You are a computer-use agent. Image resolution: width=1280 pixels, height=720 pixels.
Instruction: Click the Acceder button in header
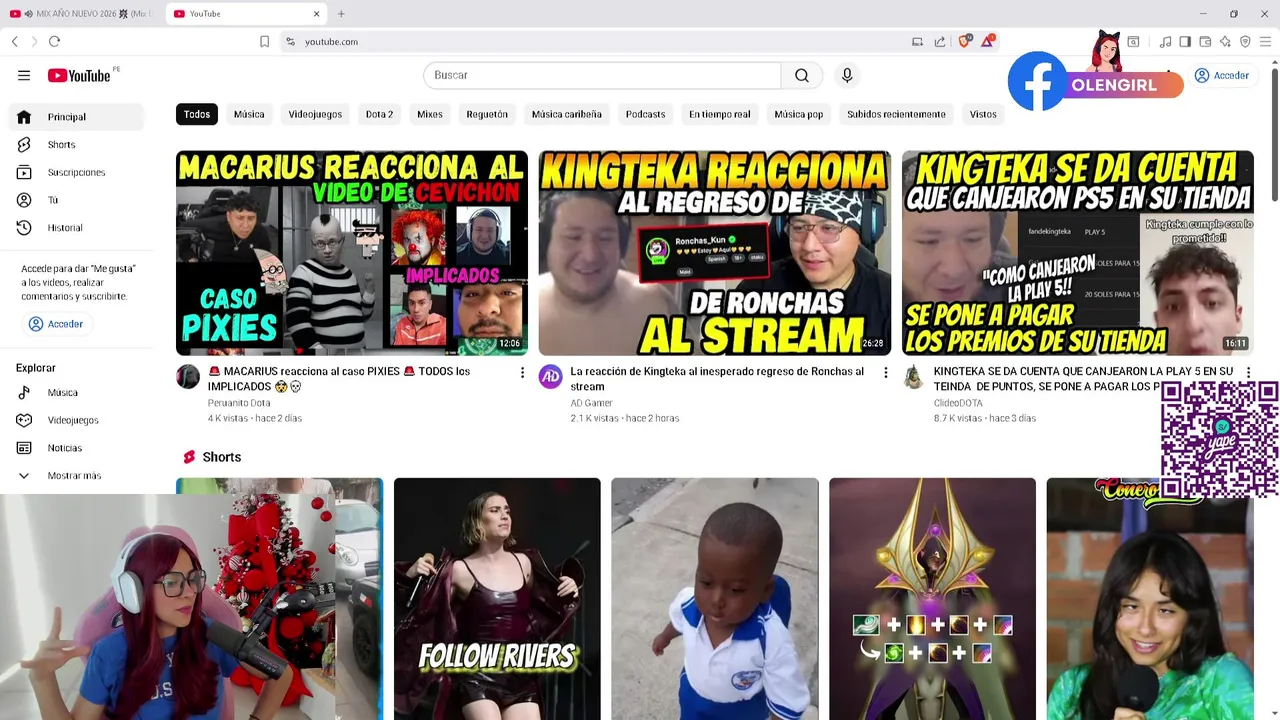(1221, 75)
